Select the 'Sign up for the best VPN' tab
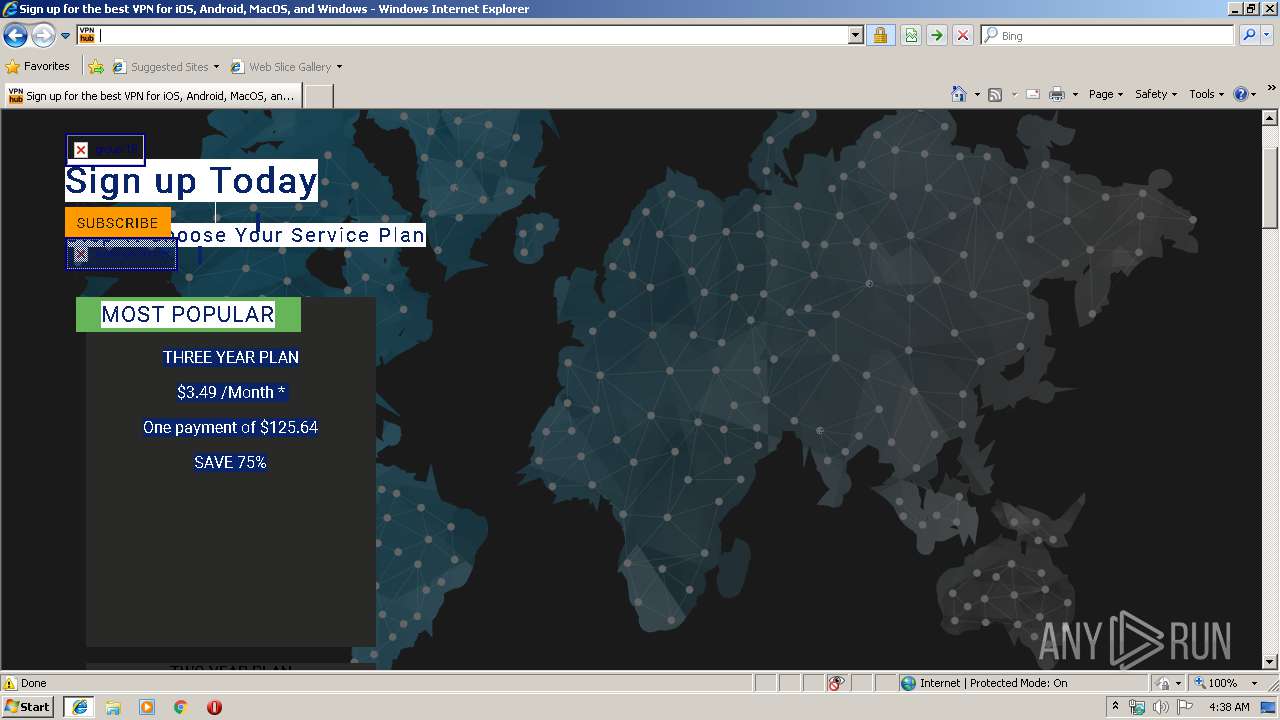This screenshot has width=1280, height=720. click(x=152, y=96)
